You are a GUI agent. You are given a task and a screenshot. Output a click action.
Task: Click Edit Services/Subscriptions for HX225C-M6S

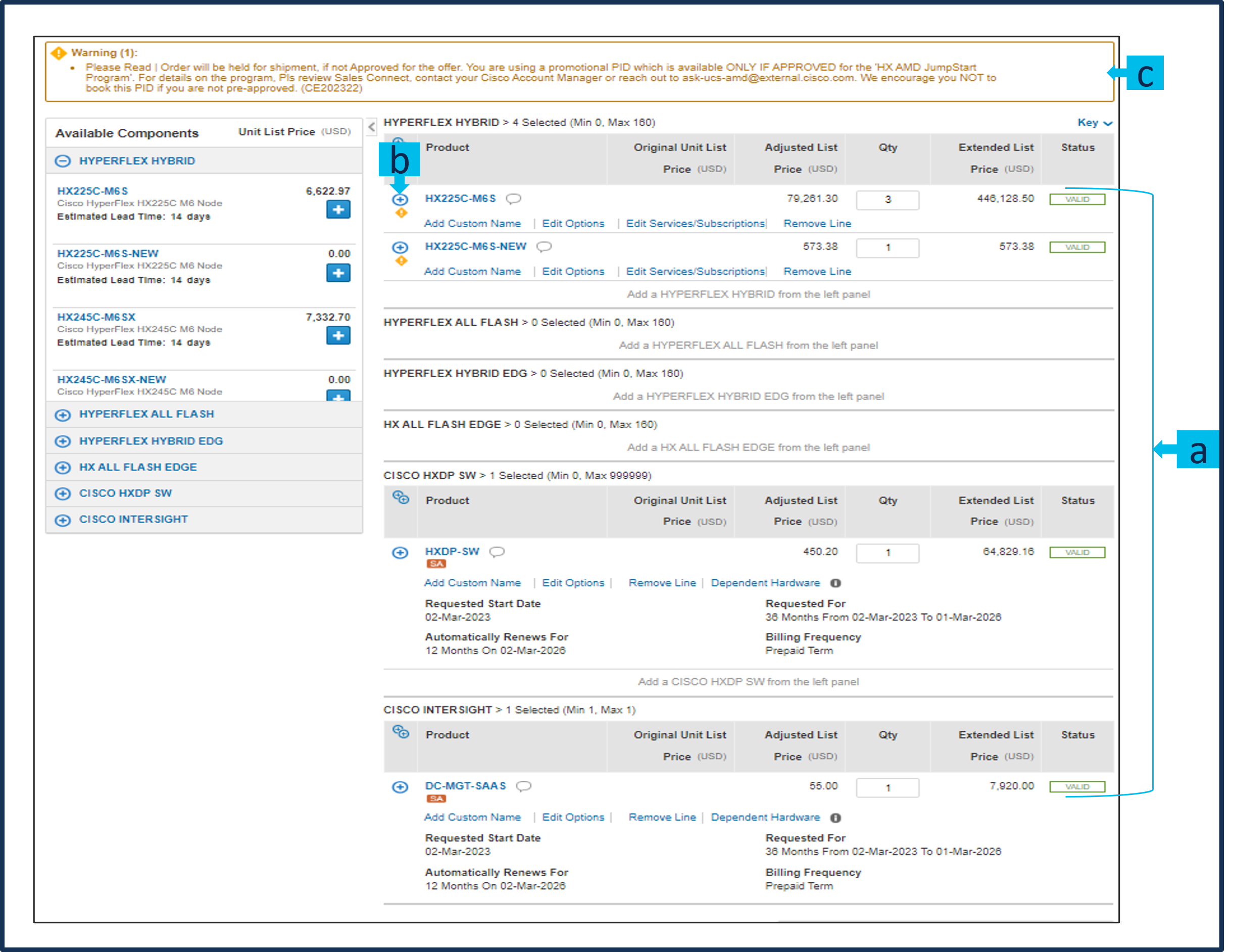(x=695, y=224)
